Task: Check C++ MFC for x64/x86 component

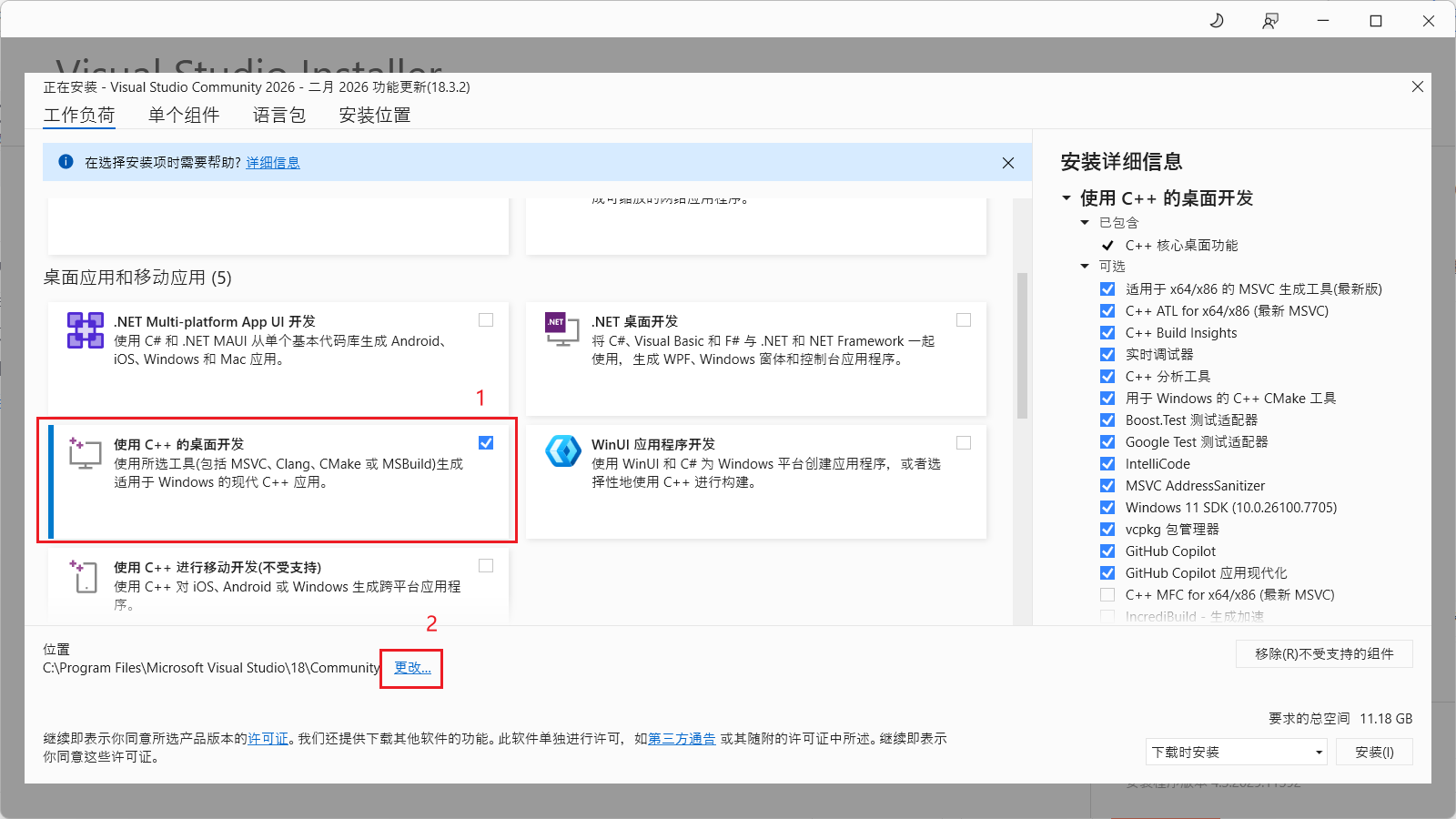Action: click(x=1107, y=595)
